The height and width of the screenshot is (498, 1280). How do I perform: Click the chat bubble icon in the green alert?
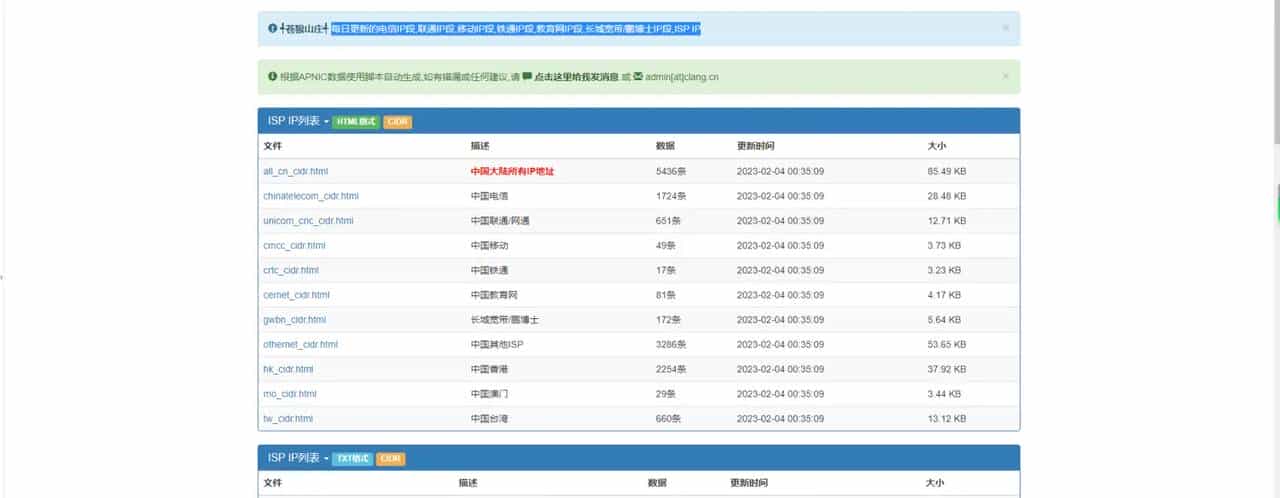(527, 76)
